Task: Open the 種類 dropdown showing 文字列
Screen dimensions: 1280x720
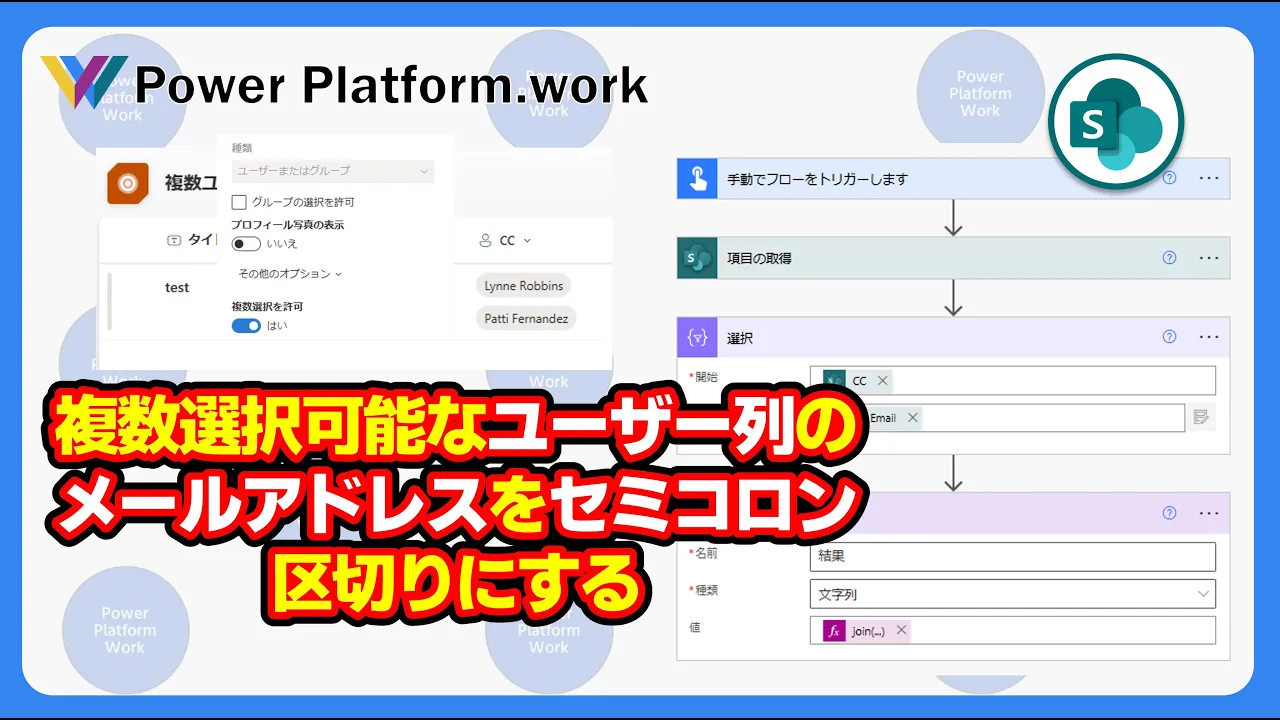Action: 1012,594
